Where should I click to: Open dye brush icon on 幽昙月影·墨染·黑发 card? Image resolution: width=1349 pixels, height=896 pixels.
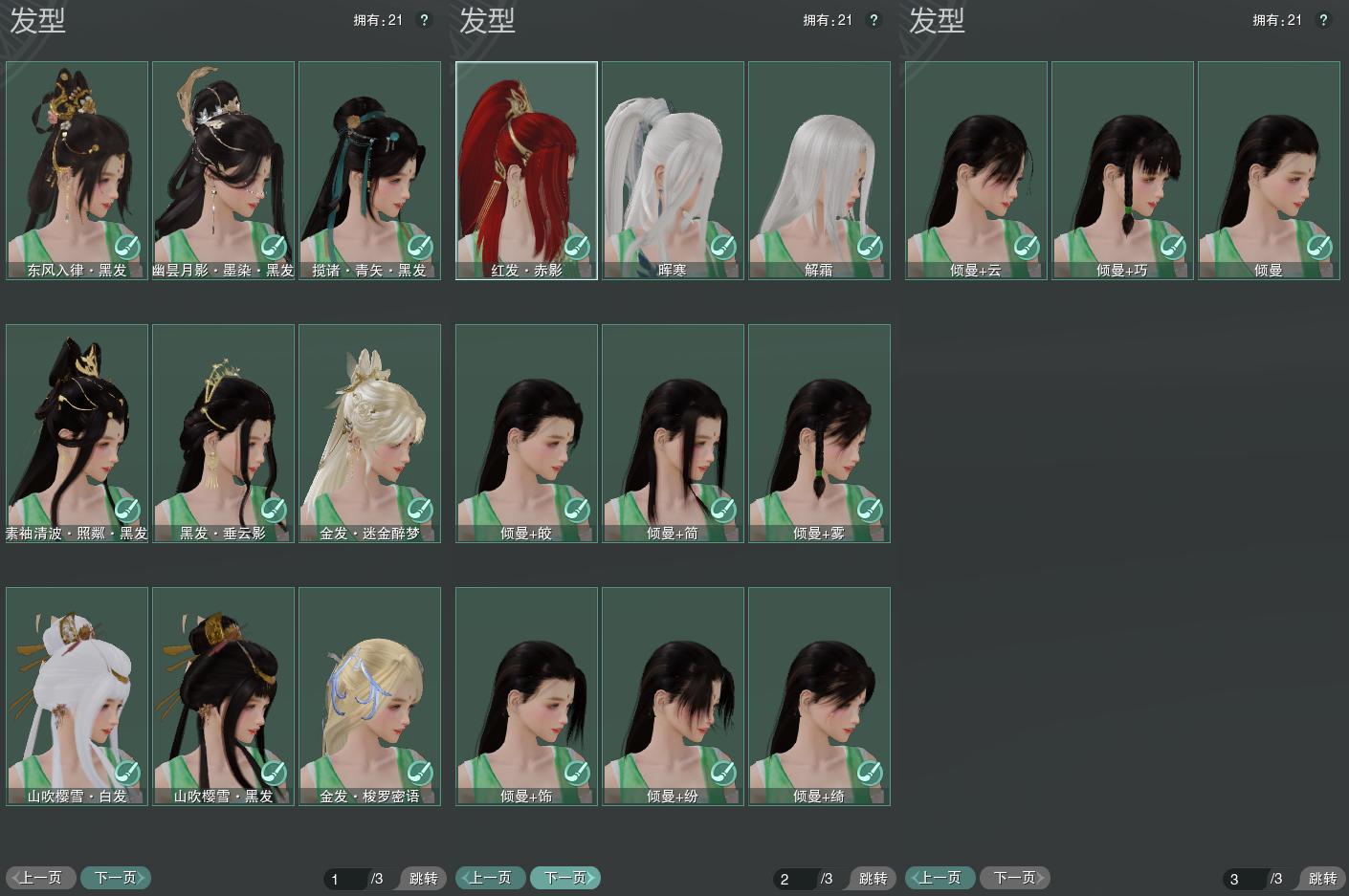(x=274, y=247)
